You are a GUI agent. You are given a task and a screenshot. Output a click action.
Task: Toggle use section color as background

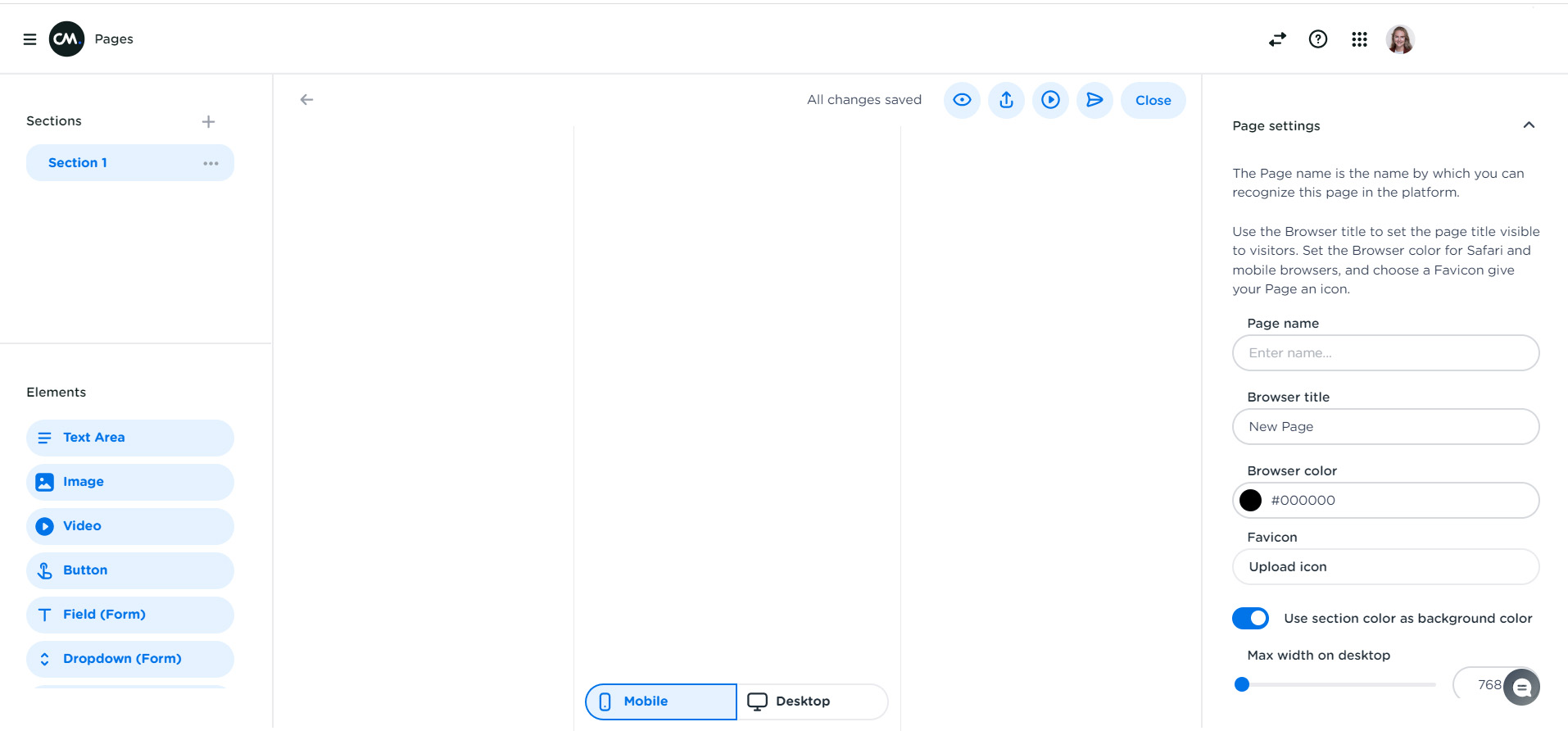pos(1250,618)
